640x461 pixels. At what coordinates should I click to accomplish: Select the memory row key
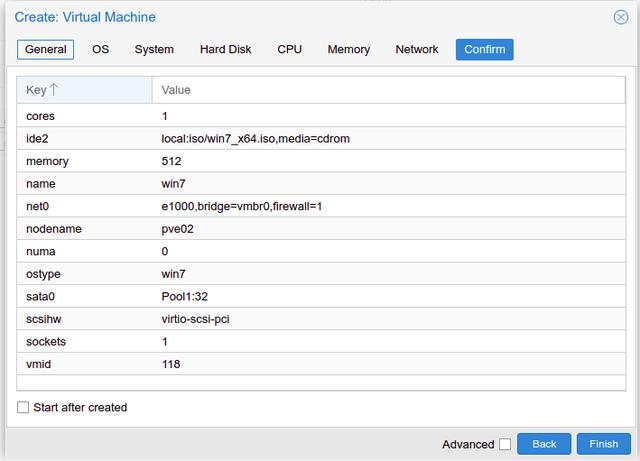47,162
